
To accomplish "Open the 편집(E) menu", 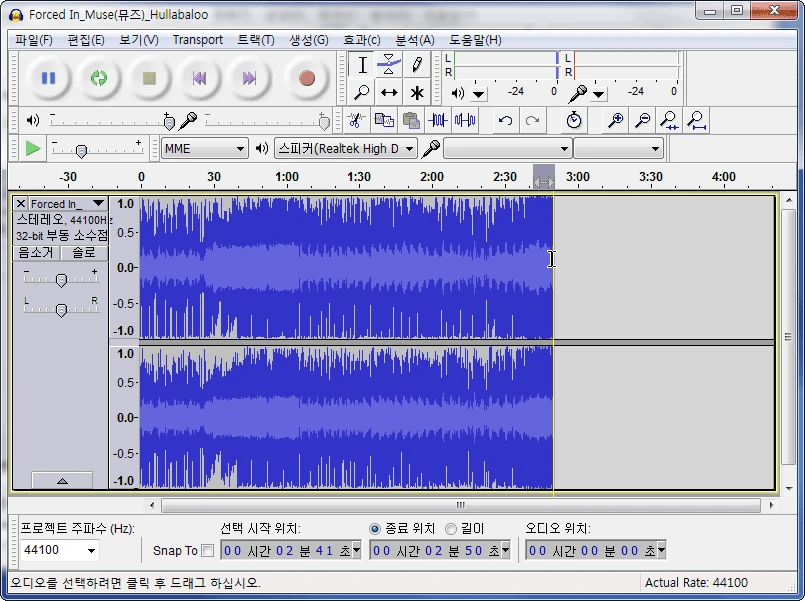I will pos(86,40).
